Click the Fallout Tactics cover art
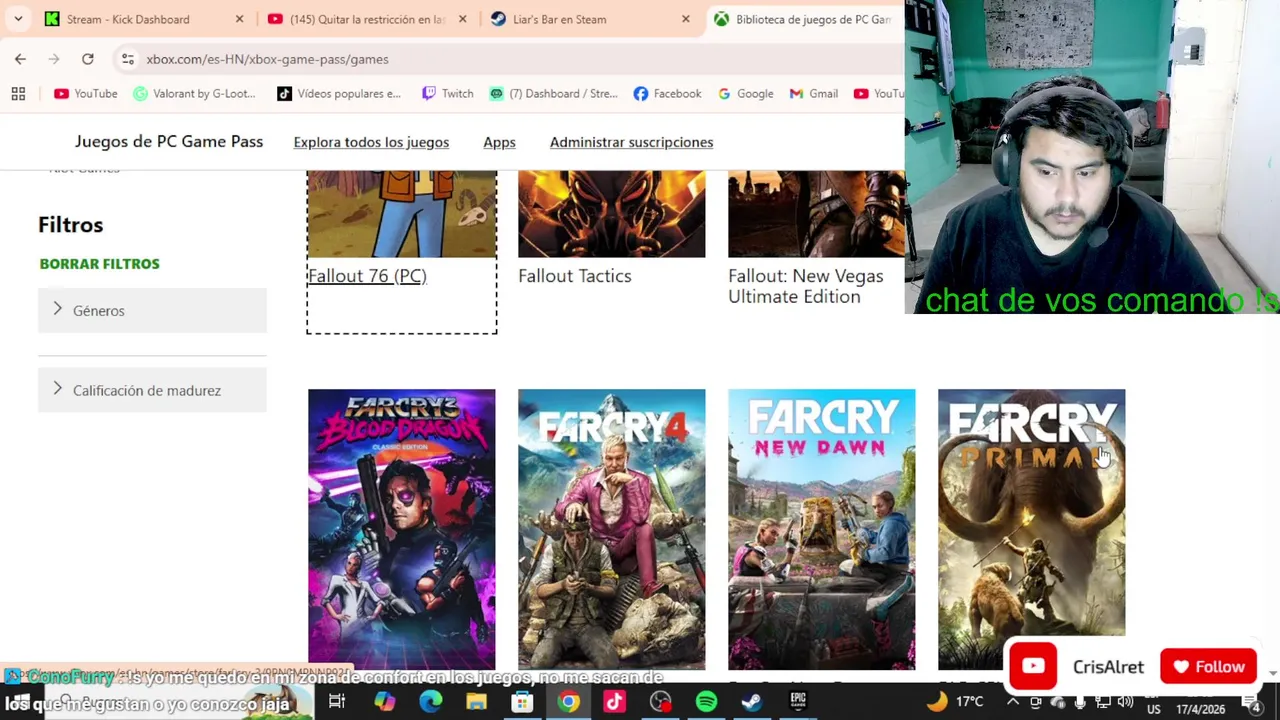The image size is (1280, 720). coord(611,214)
